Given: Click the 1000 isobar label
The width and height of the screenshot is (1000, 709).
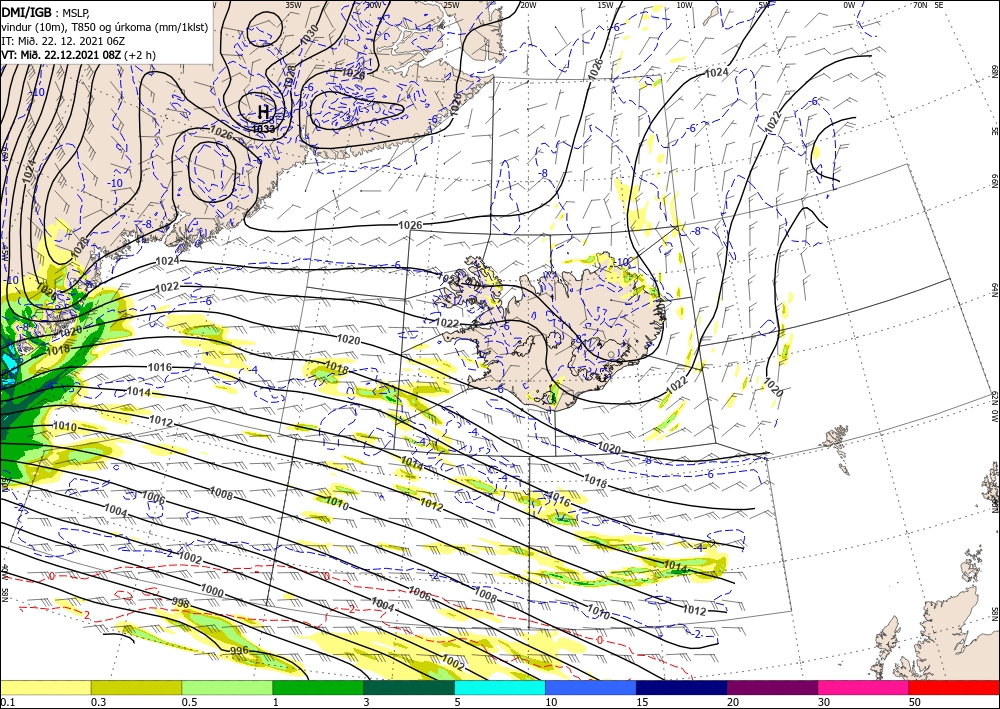Looking at the screenshot, I should 212,592.
